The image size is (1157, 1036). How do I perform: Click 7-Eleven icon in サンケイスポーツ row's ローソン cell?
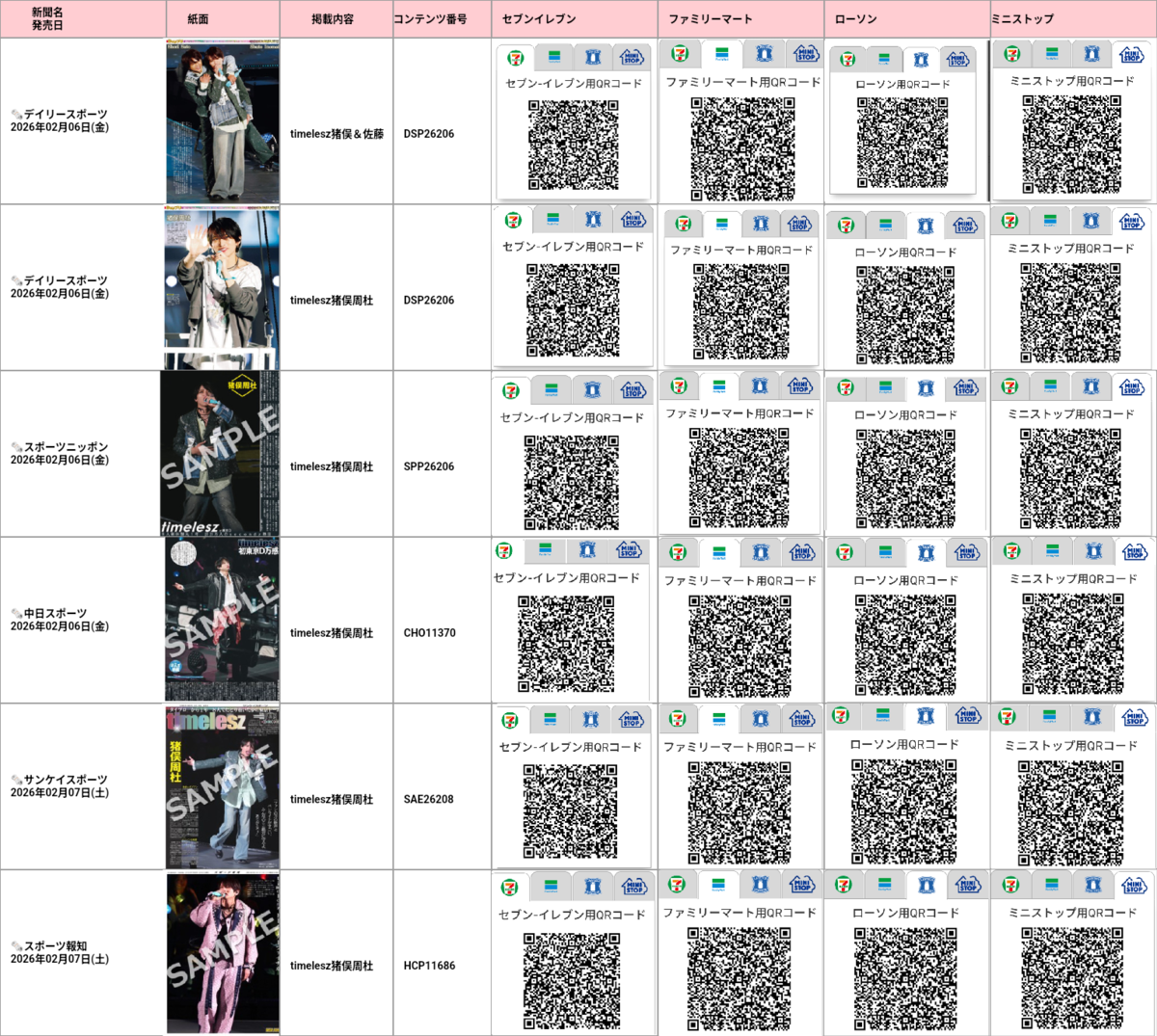(x=841, y=716)
